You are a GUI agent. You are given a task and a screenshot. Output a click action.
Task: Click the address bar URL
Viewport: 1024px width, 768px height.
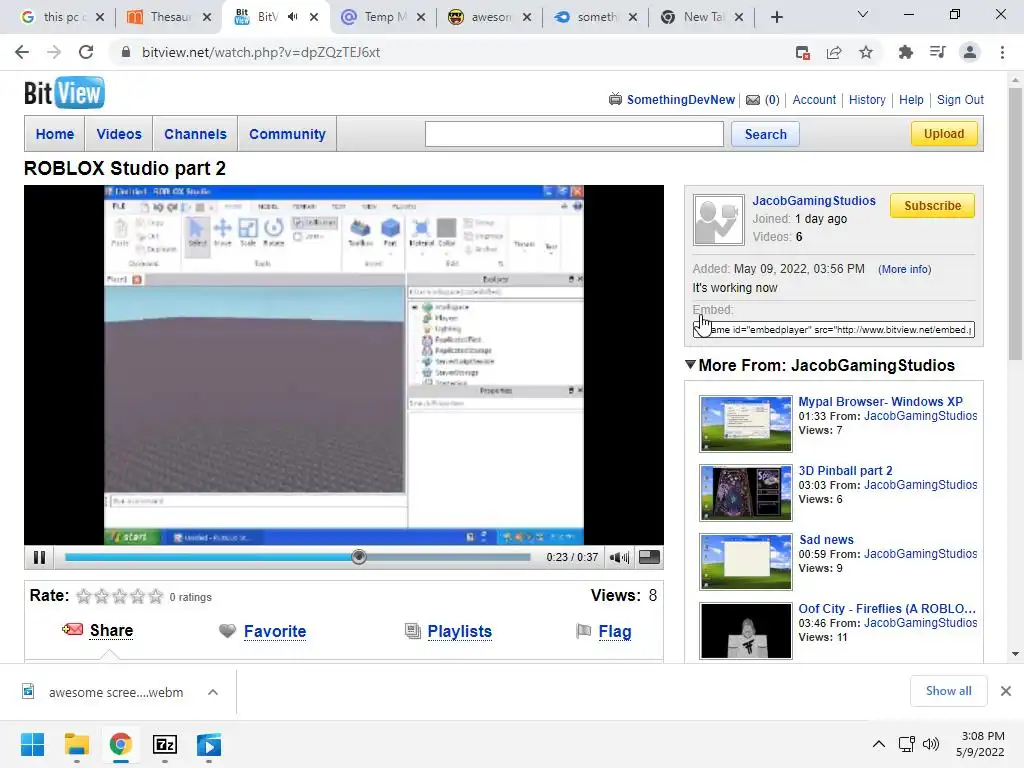coord(261,52)
